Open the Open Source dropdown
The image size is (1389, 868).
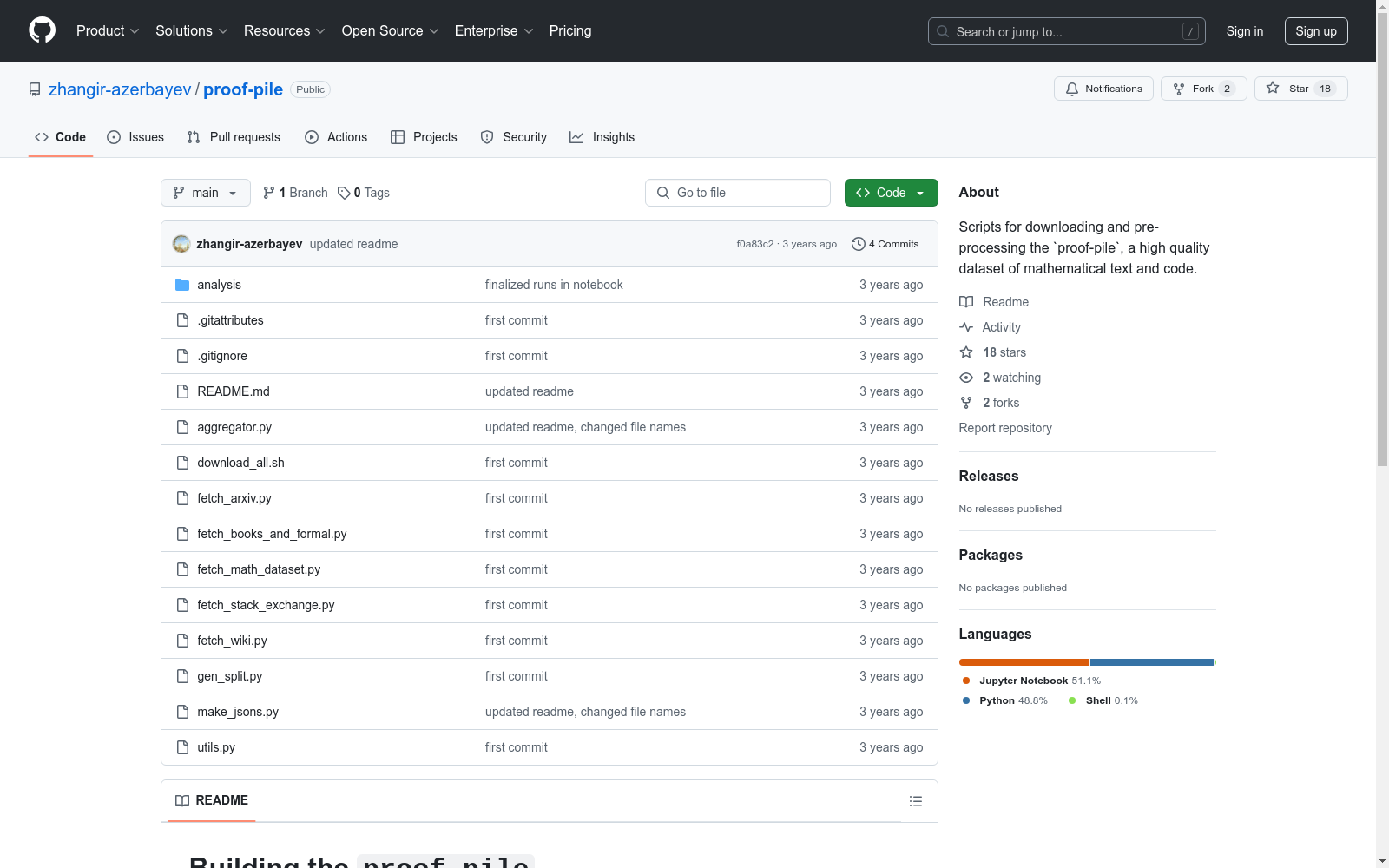391,31
